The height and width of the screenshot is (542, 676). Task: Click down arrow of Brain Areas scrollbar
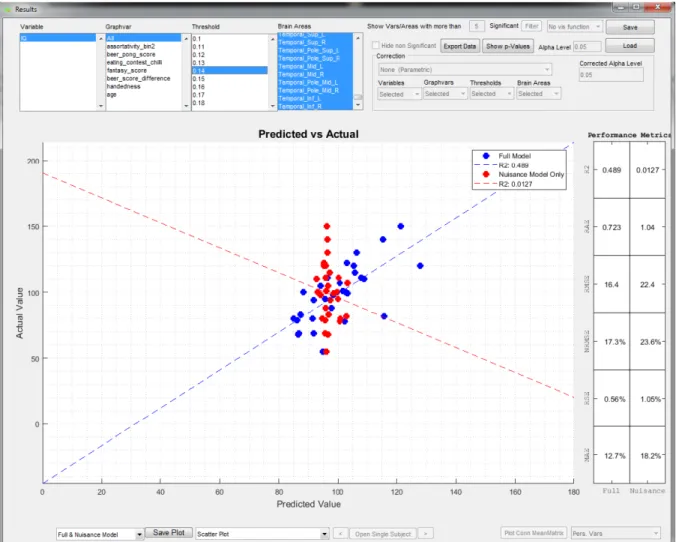358,106
